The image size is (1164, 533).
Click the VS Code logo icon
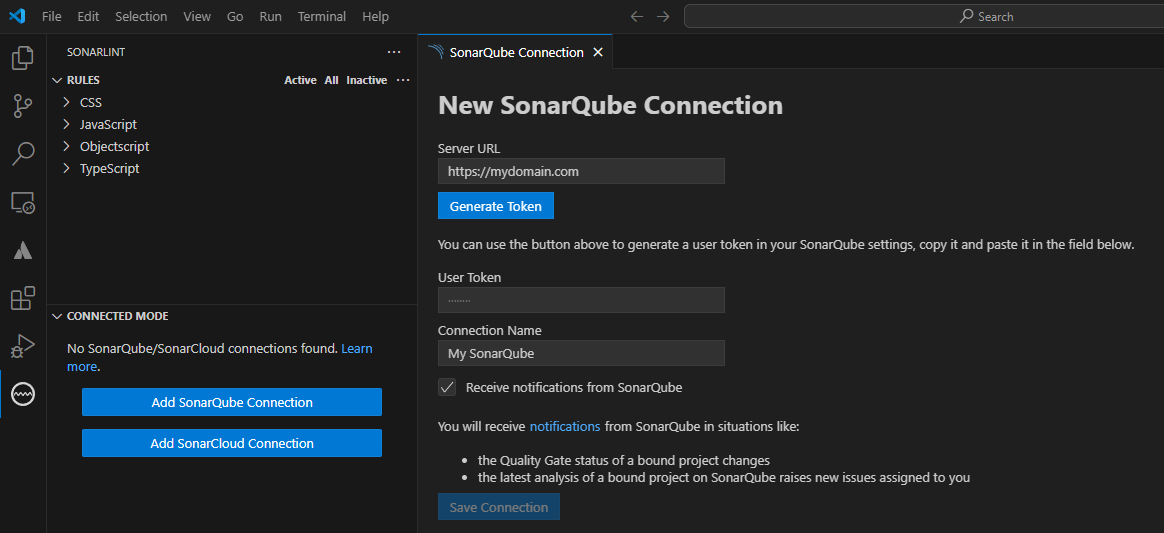pyautogui.click(x=16, y=16)
